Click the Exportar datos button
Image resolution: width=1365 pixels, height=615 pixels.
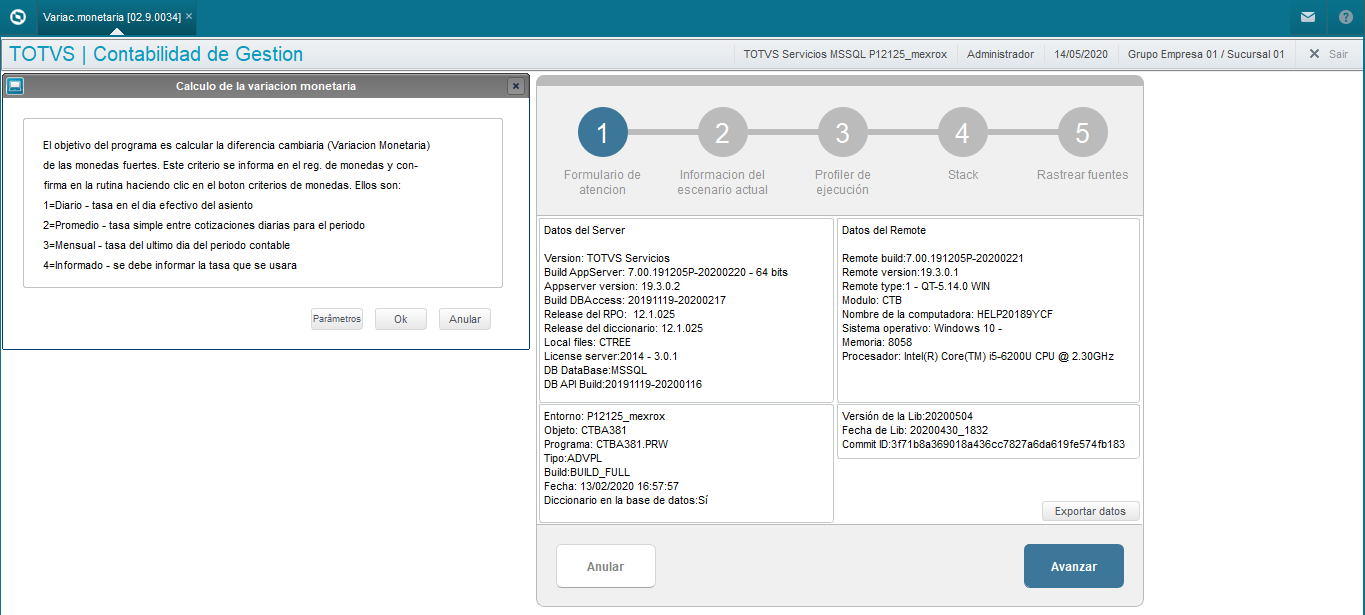pos(1090,511)
